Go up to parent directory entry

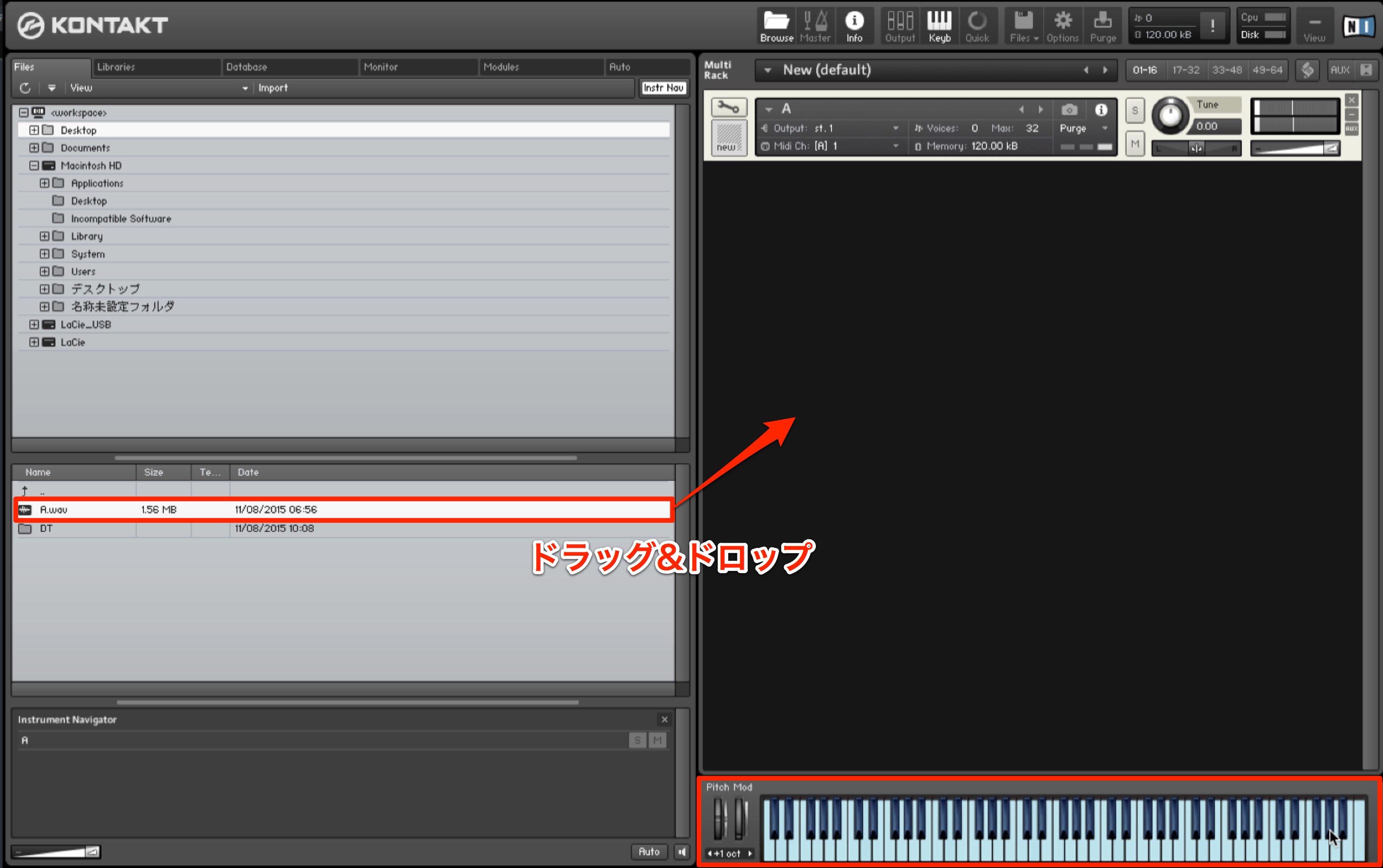point(344,492)
